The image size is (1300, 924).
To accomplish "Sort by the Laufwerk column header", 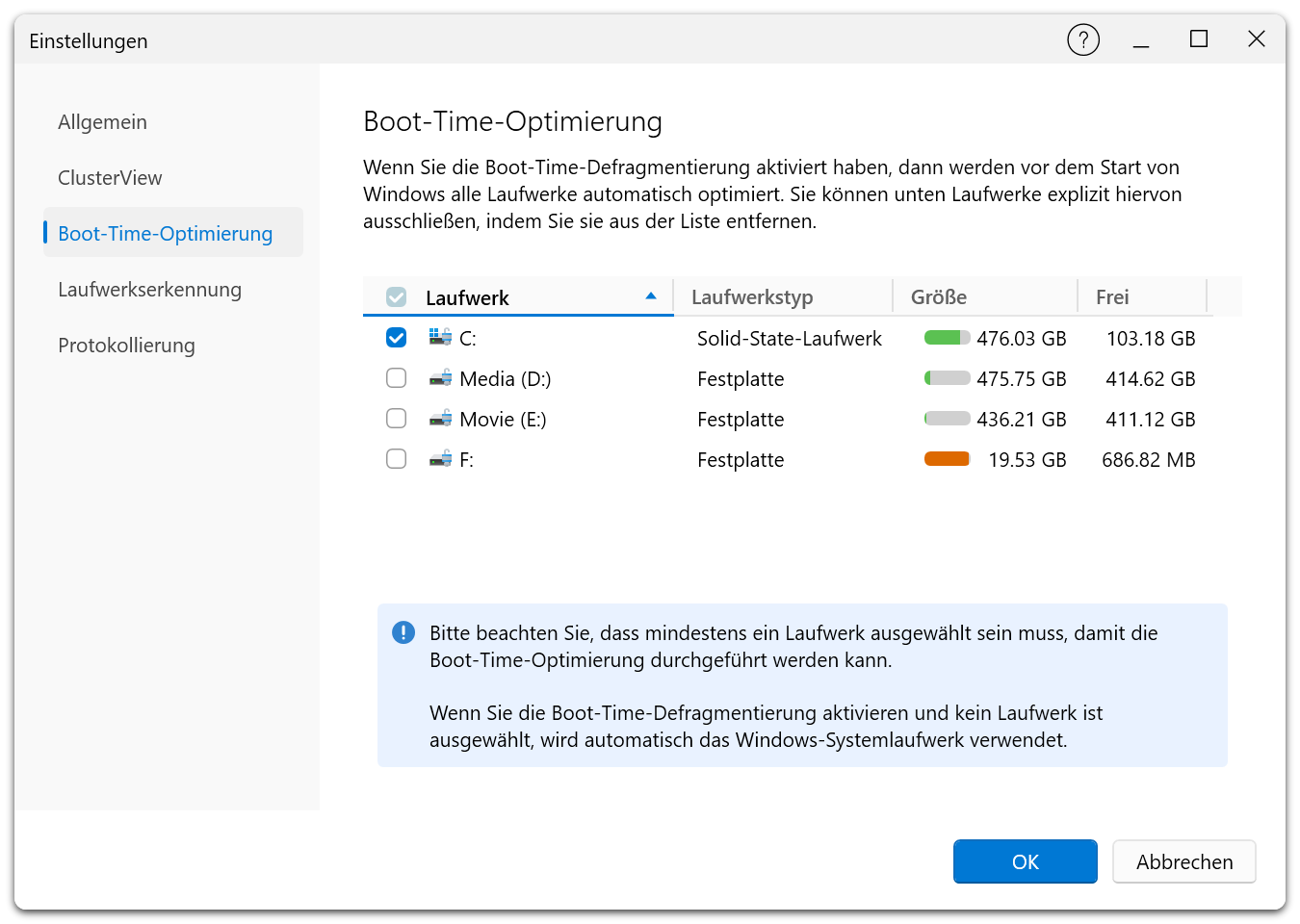I will (x=518, y=296).
